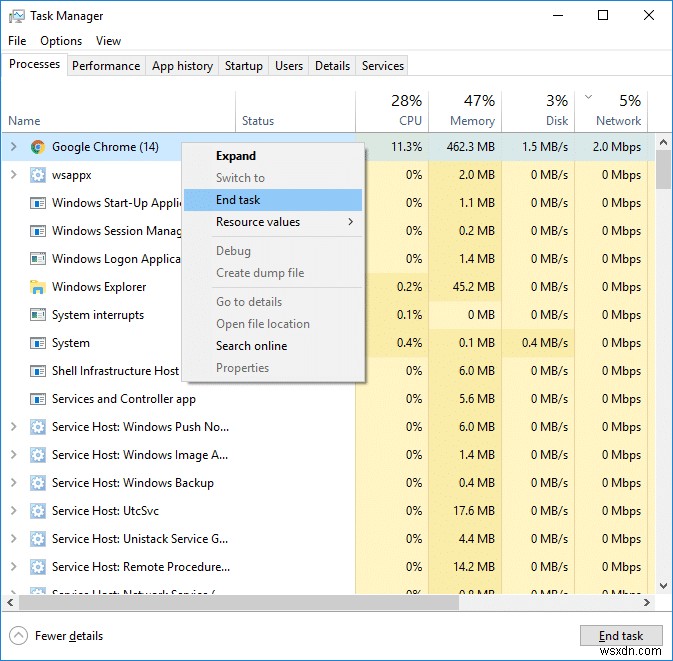The width and height of the screenshot is (673, 661).
Task: Click the Windows Session Manager icon
Action: [x=38, y=231]
